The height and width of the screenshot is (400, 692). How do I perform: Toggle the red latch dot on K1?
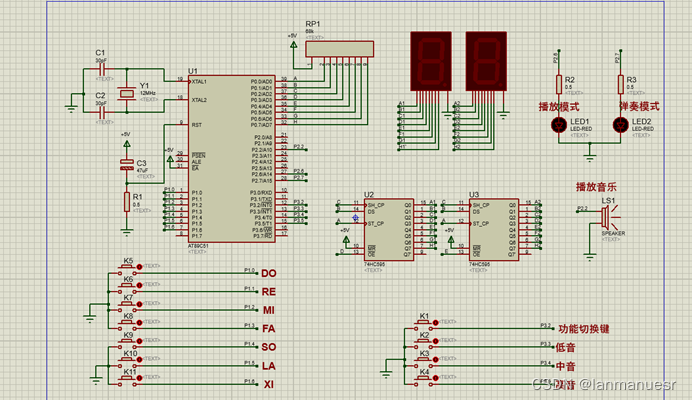pos(436,323)
